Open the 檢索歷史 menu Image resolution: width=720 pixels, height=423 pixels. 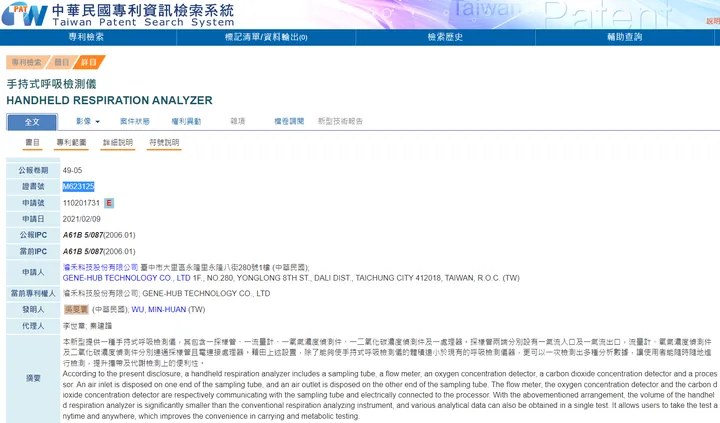tap(445, 37)
